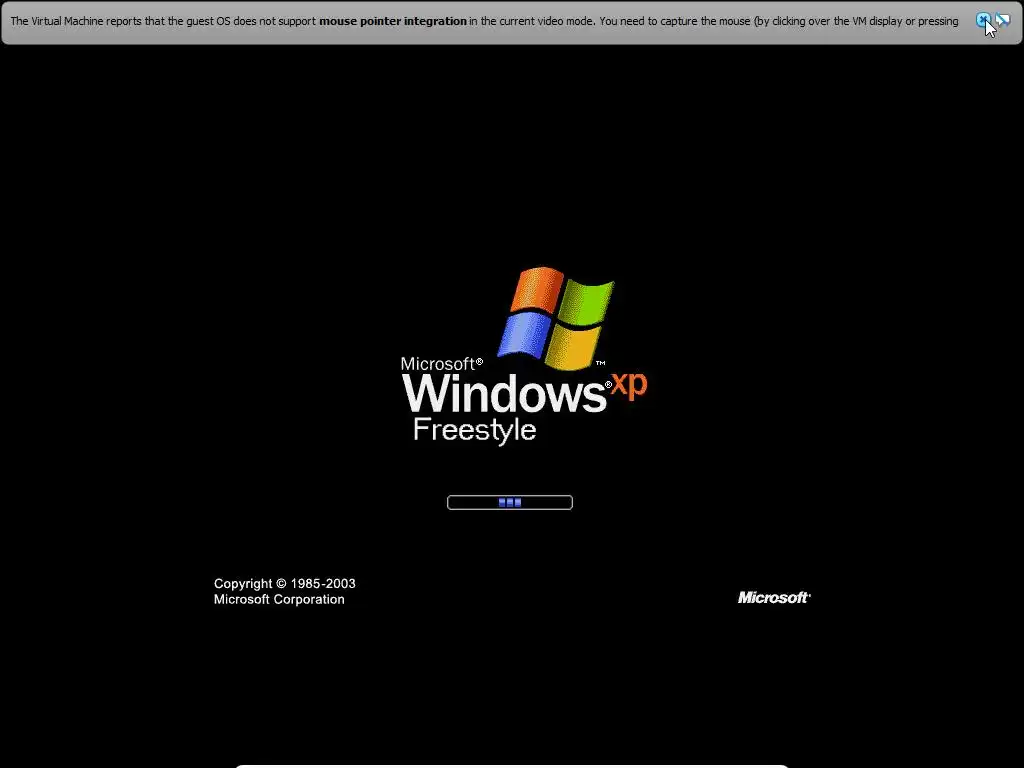Click the large 'Windows' wordmark
Viewport: 1024px width, 768px height.
(504, 394)
